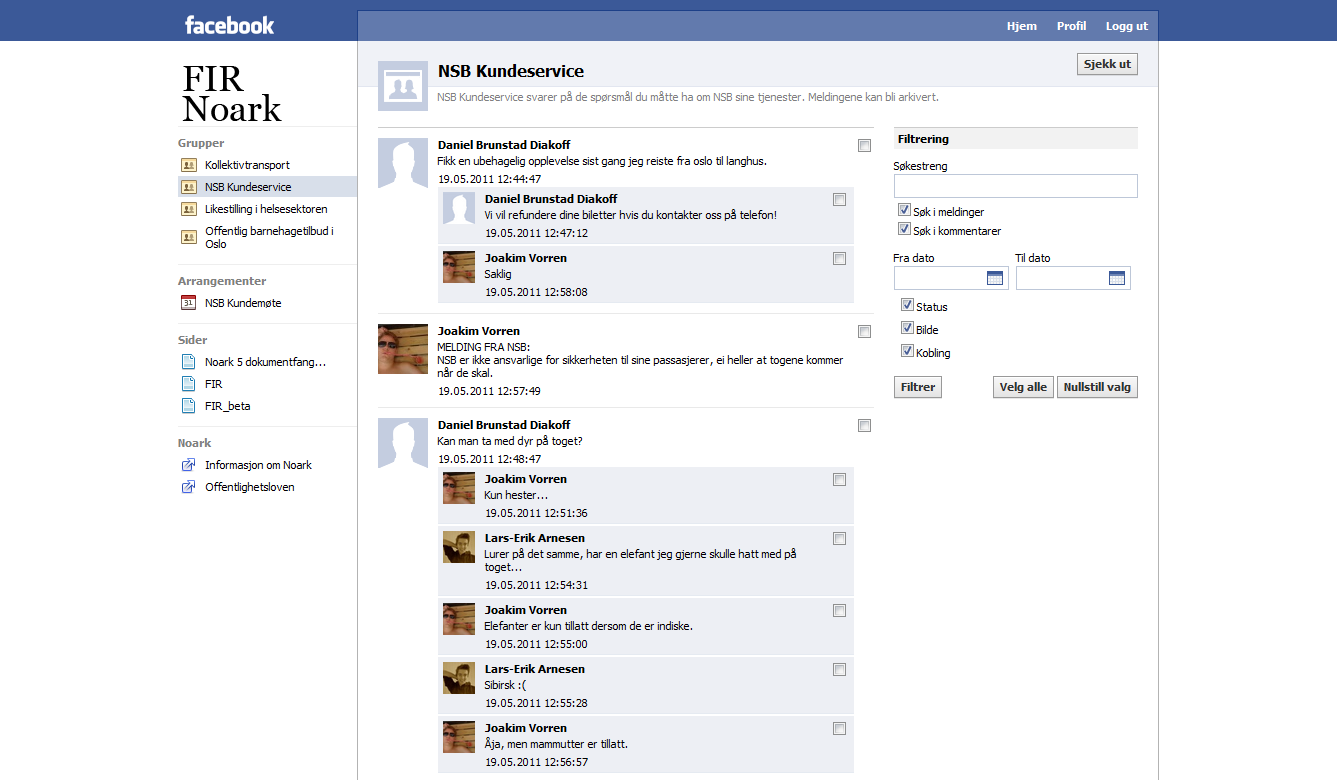Toggle 'Søk i meldinger' checkbox
Image resolution: width=1337 pixels, height=780 pixels.
904,211
